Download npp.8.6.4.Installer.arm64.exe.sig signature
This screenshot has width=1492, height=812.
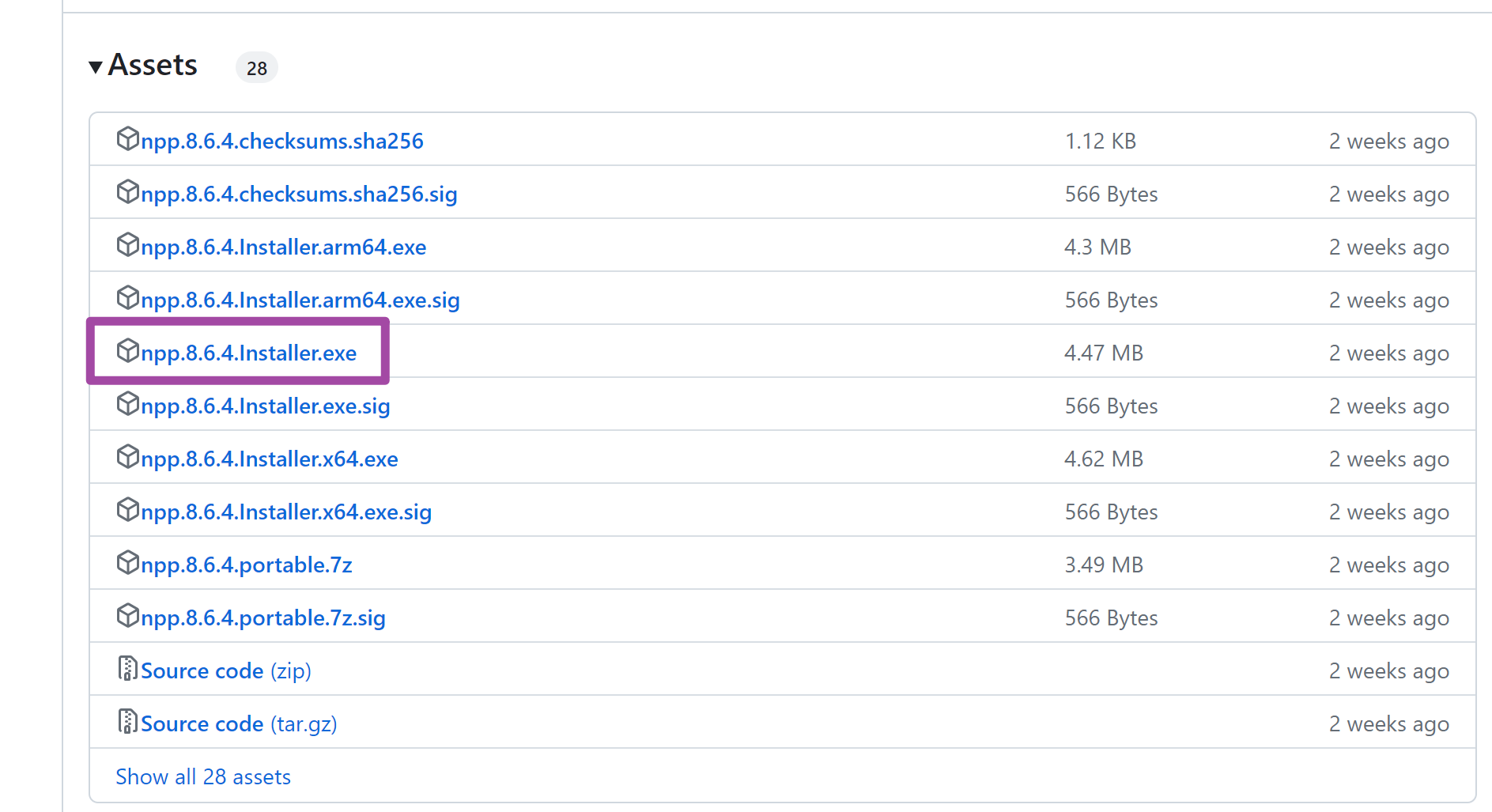pyautogui.click(x=300, y=300)
